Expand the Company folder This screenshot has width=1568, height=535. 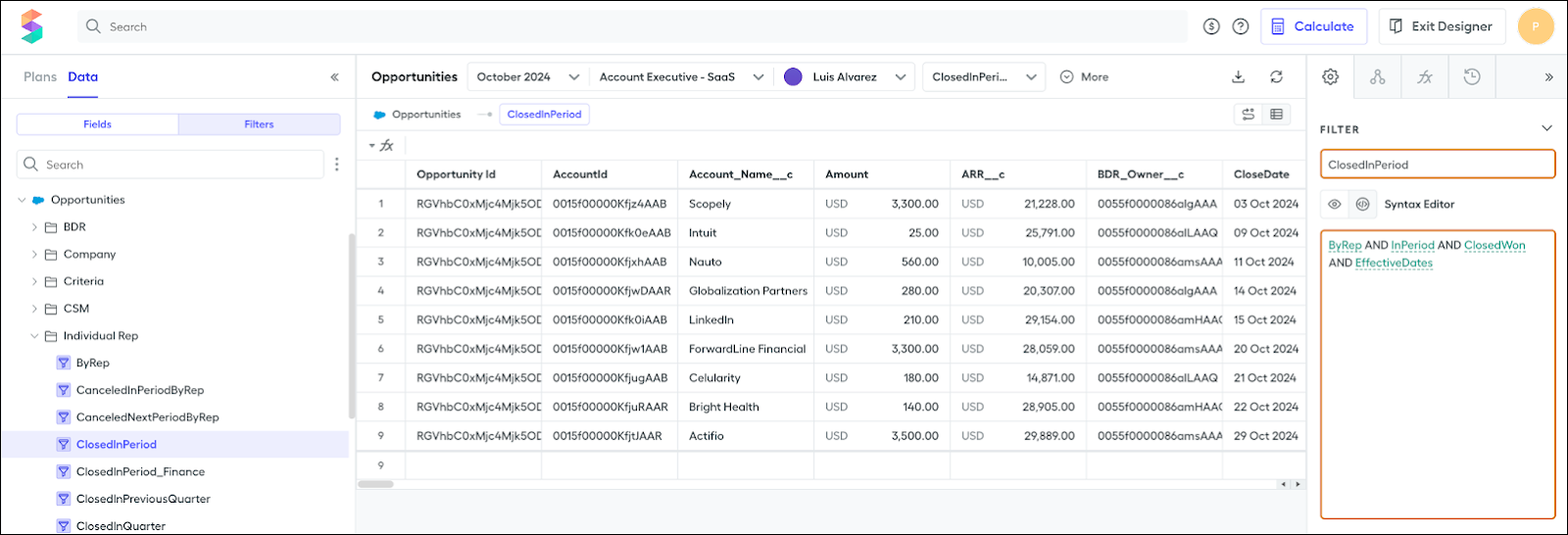(35, 254)
